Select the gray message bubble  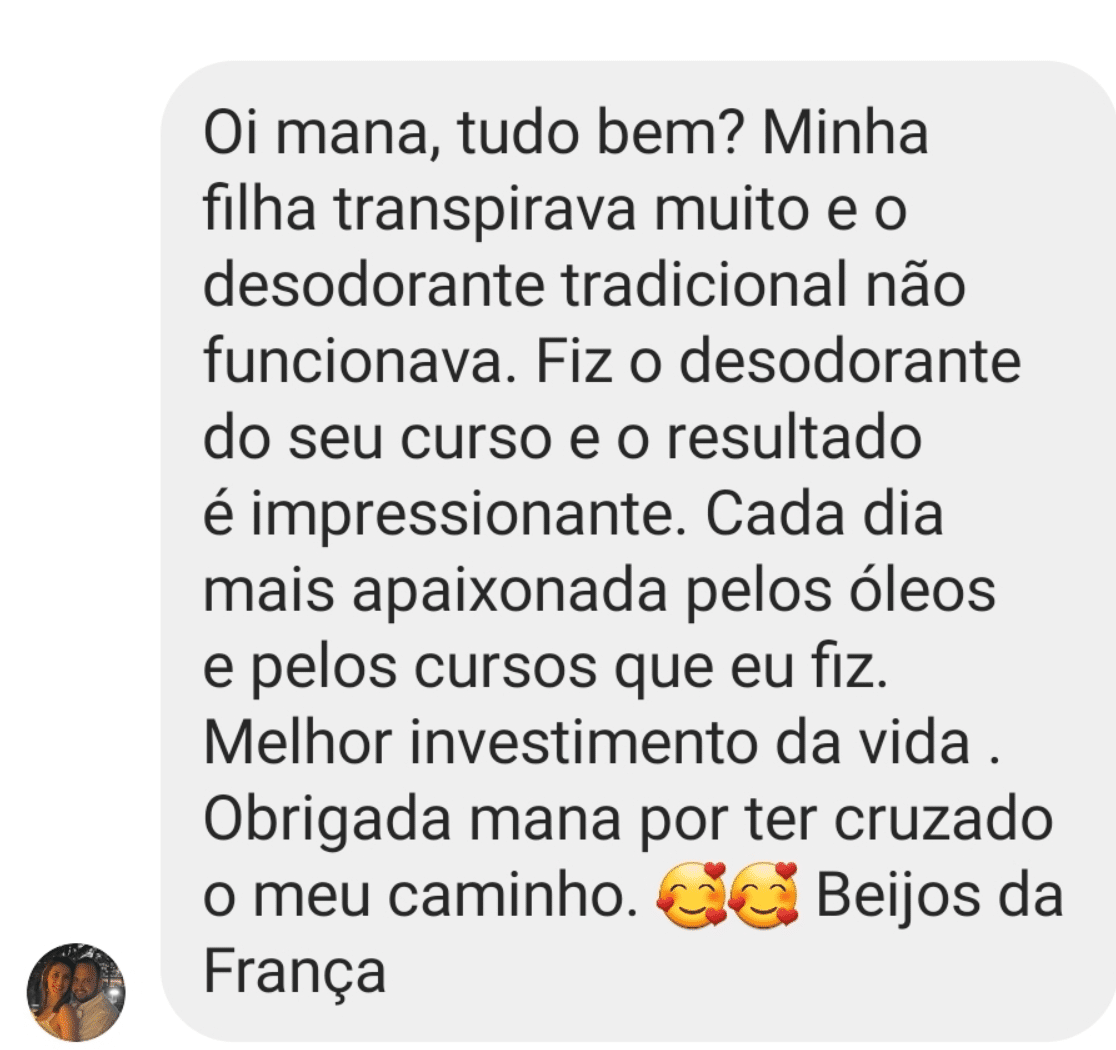coord(638,551)
